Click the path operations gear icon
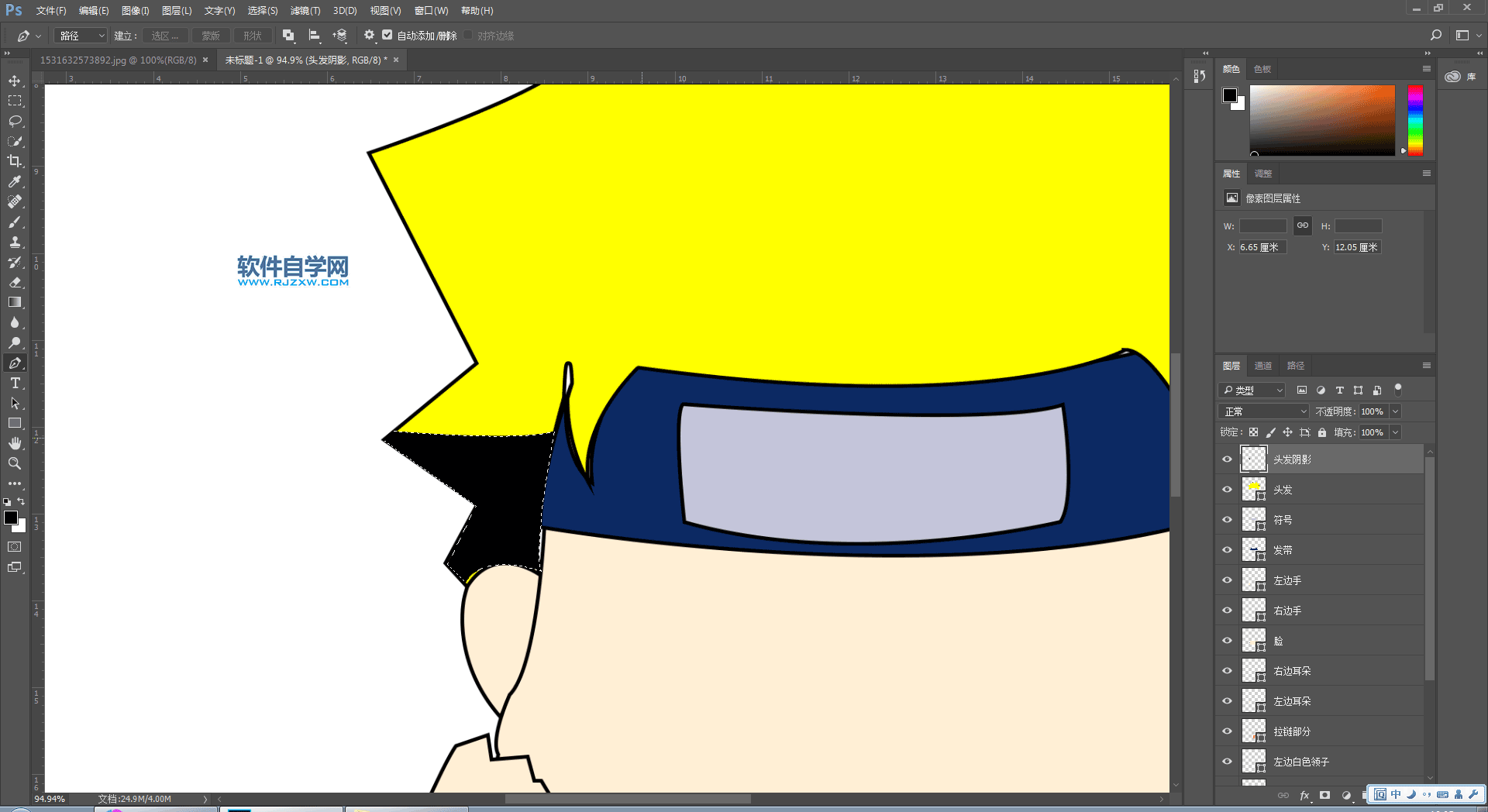The image size is (1488, 812). click(369, 36)
